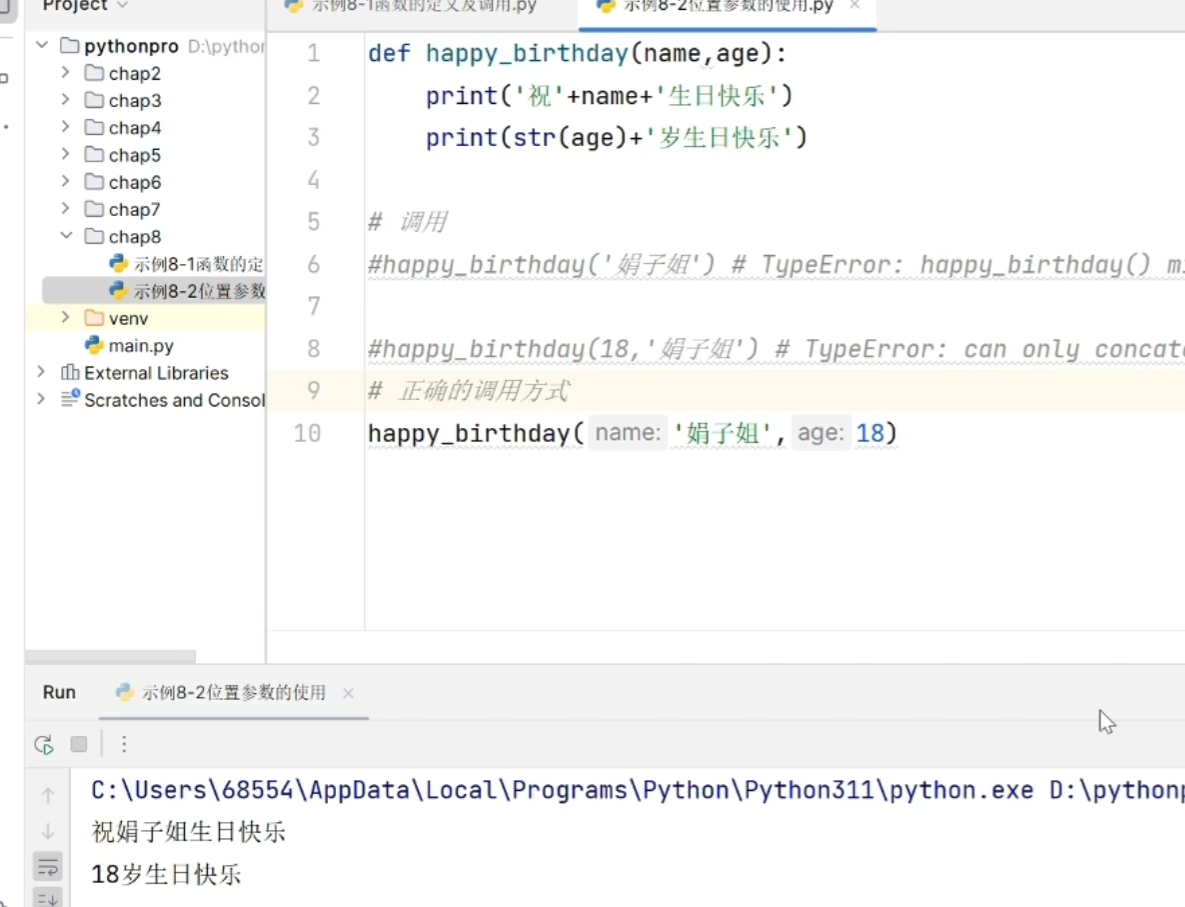The image size is (1185, 907).
Task: Toggle scroll to end of console
Action: pos(48,899)
